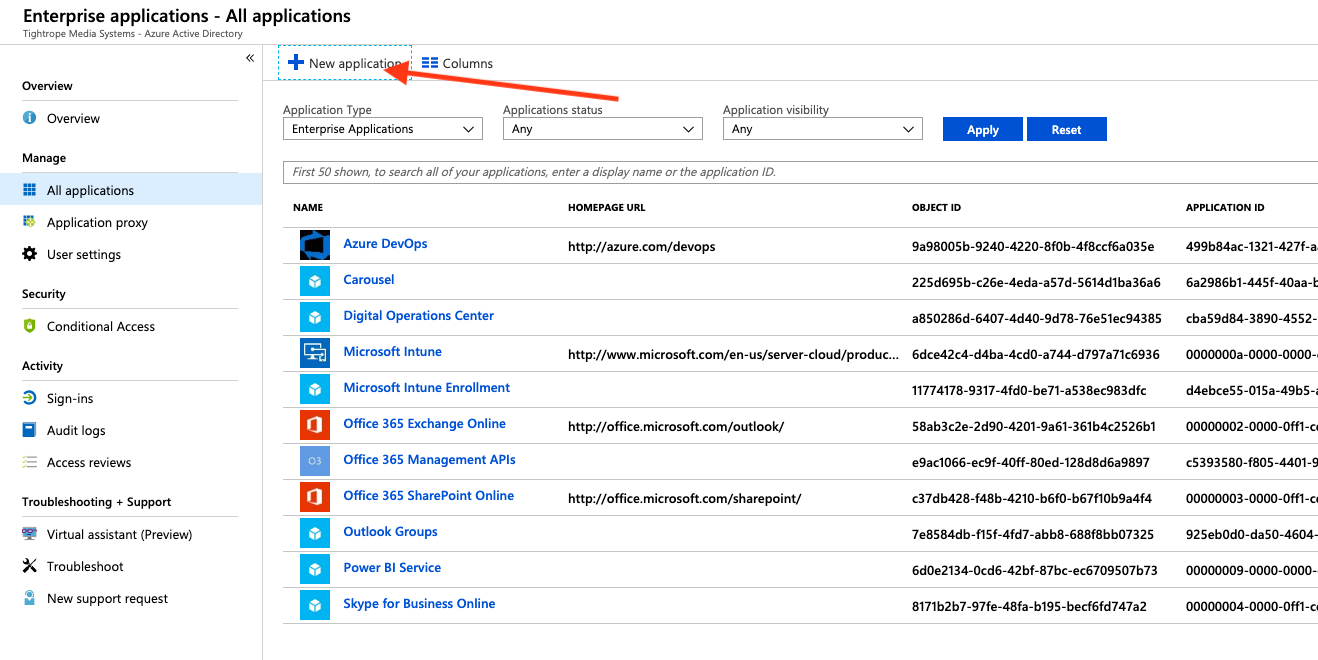The width and height of the screenshot is (1318, 660).
Task: Click the Apply button
Action: [983, 129]
